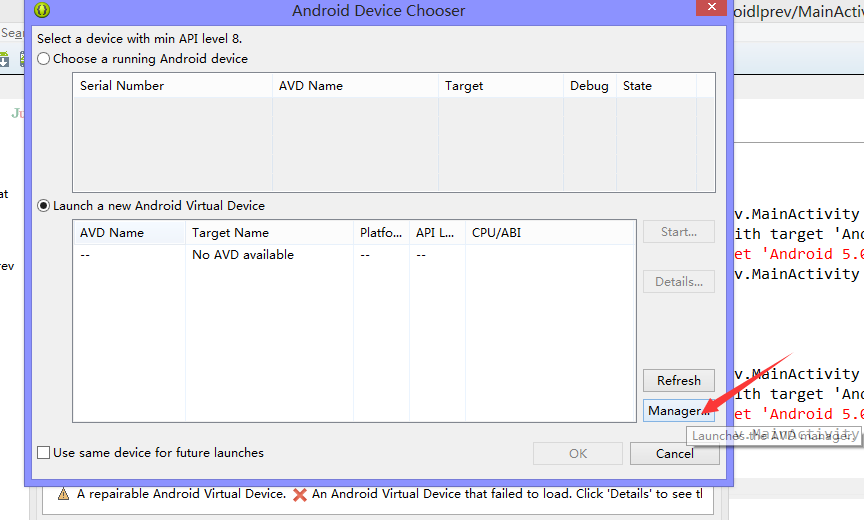Click the Target Name column header

269,233
